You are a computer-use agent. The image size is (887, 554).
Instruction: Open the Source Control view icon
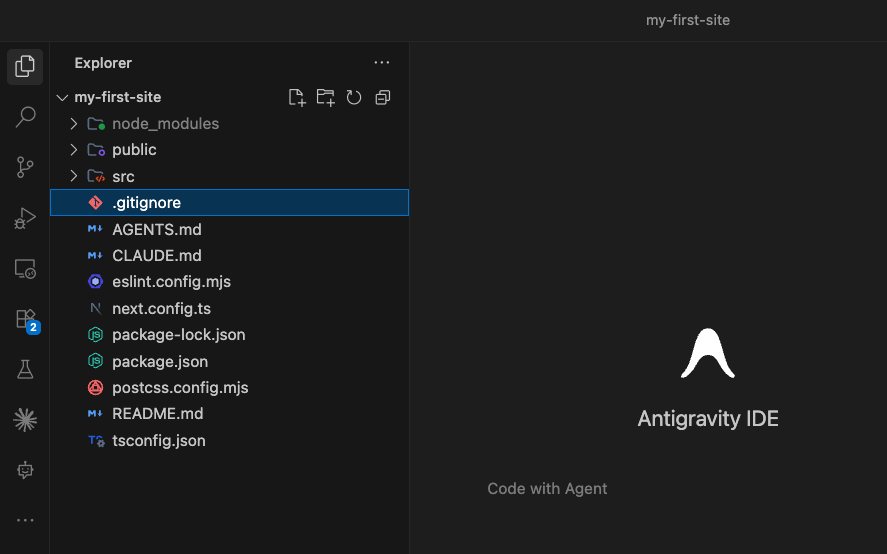point(25,168)
